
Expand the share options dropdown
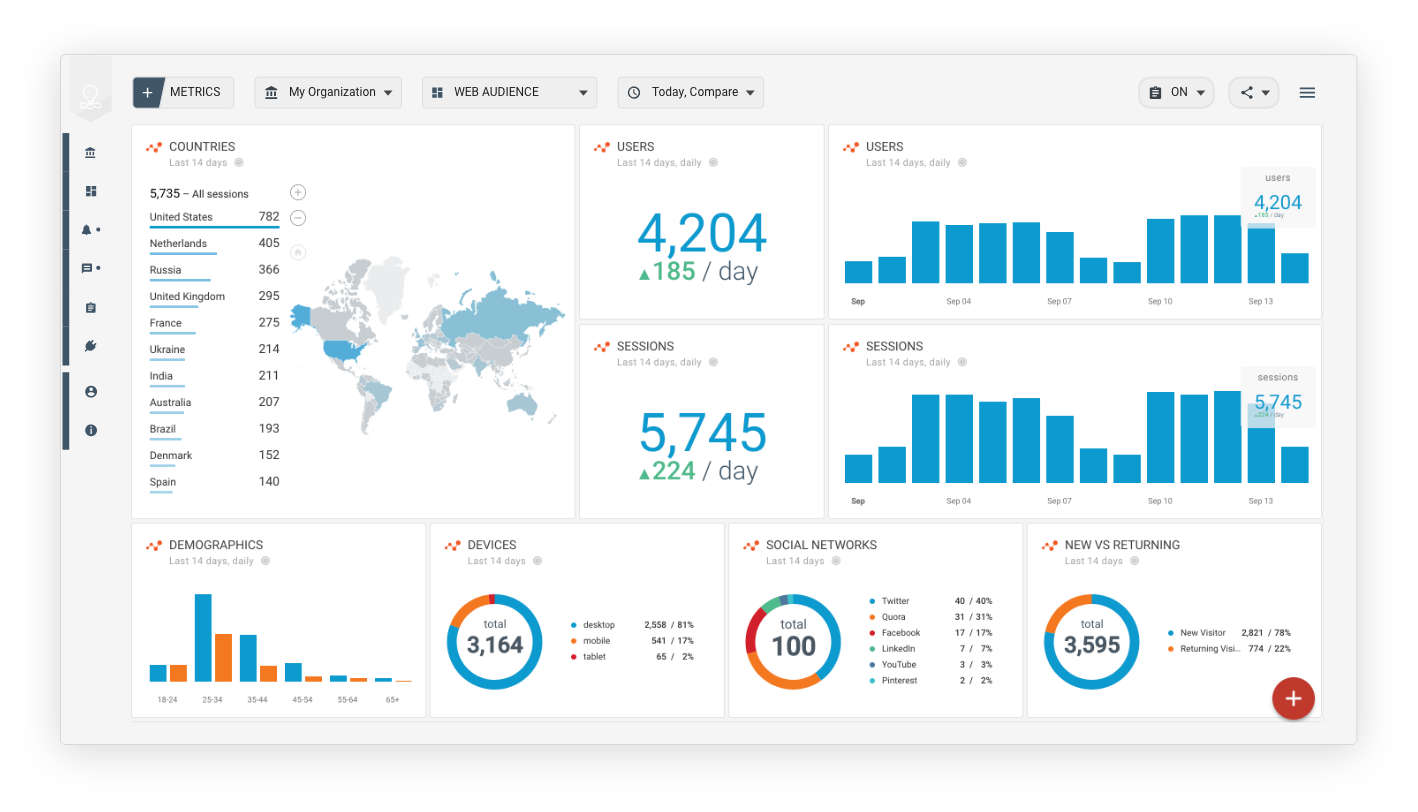tap(1254, 93)
